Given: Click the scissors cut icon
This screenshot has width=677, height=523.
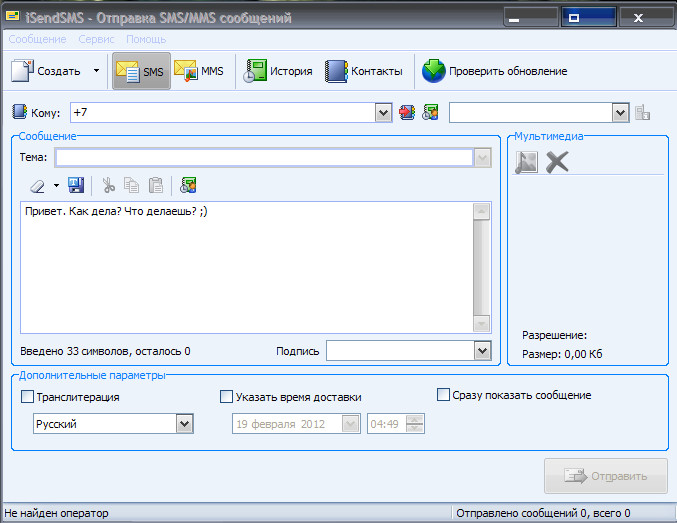Looking at the screenshot, I should coord(108,185).
